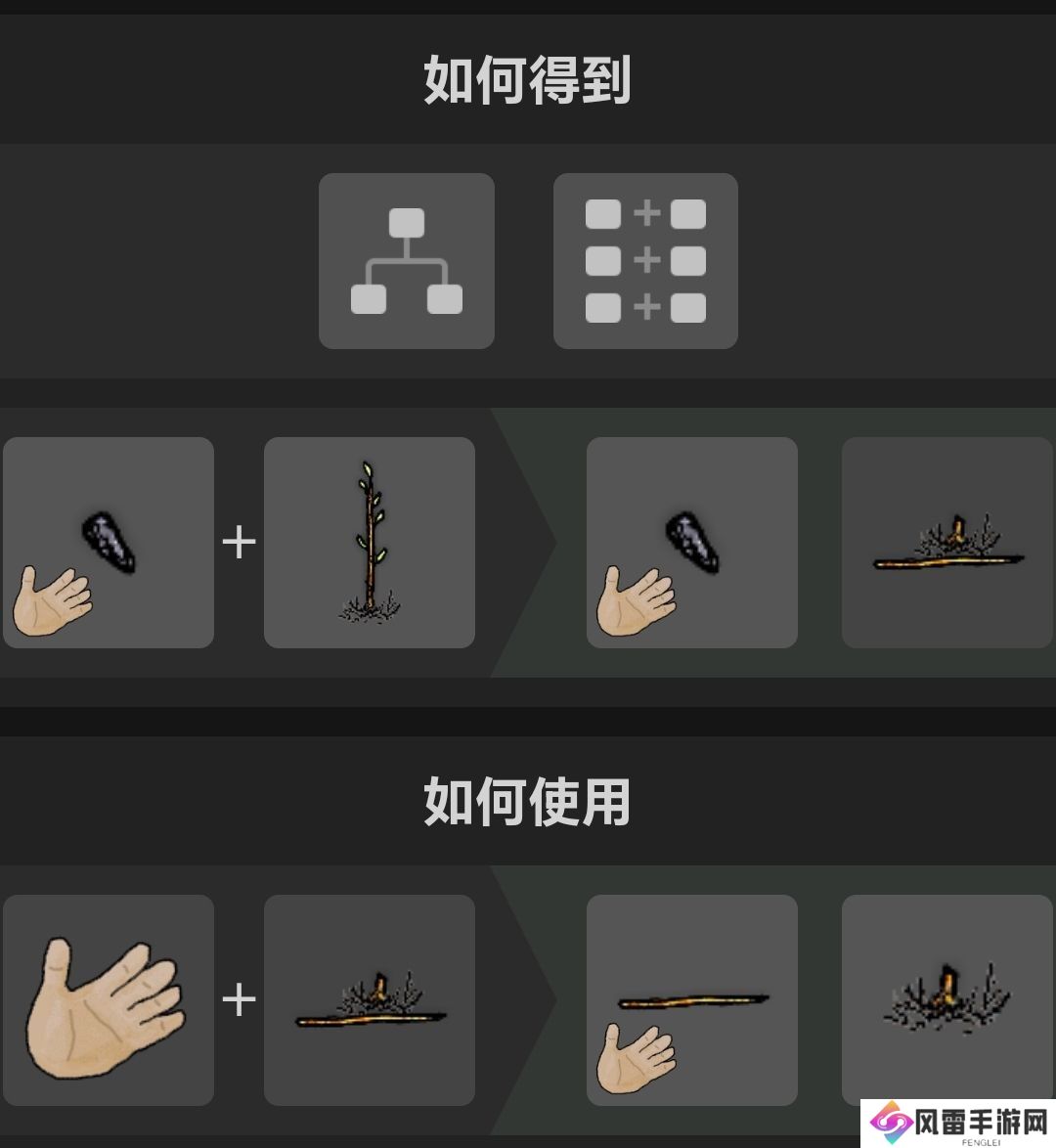Click the 风雷手游网 swirl logo icon
1056x1148 pixels.
coord(891,1122)
